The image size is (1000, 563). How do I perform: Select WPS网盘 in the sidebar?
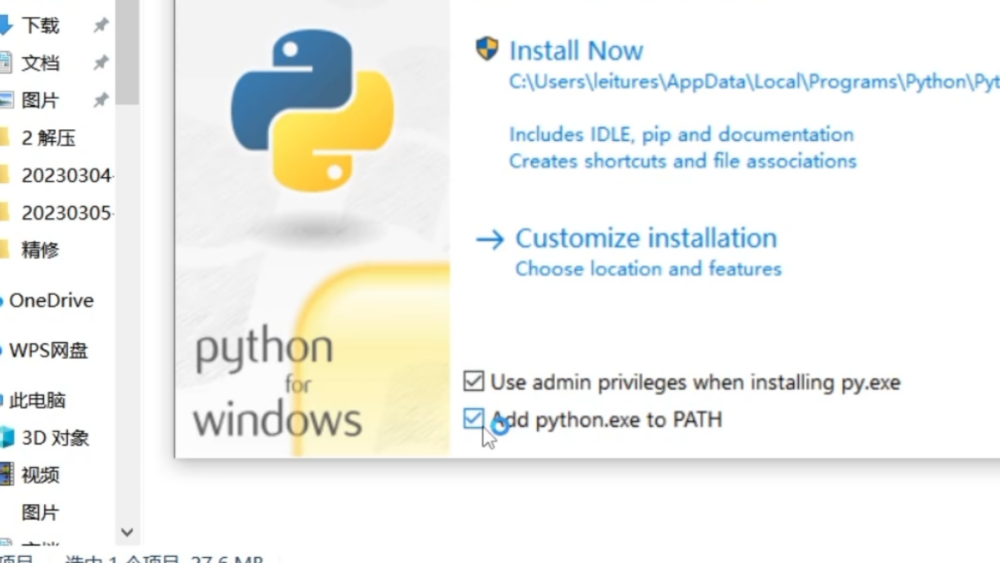pyautogui.click(x=48, y=350)
